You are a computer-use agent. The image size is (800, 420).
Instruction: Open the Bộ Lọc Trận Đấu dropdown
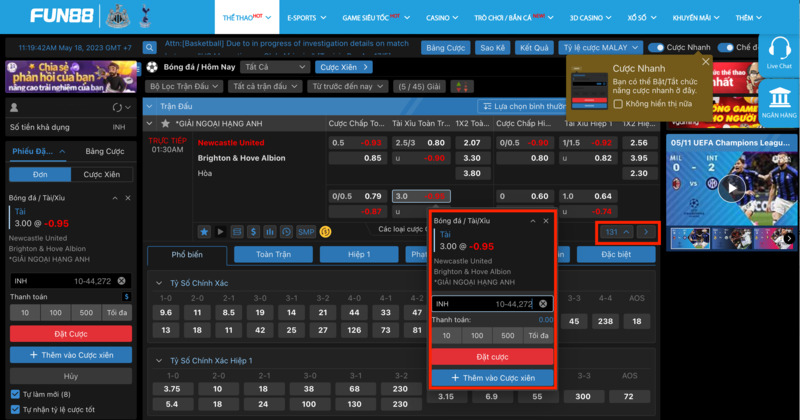(185, 87)
